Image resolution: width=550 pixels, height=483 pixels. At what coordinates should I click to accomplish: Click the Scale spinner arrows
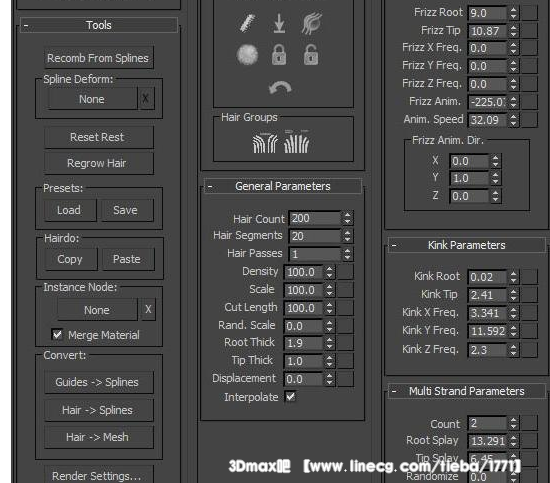[329, 290]
